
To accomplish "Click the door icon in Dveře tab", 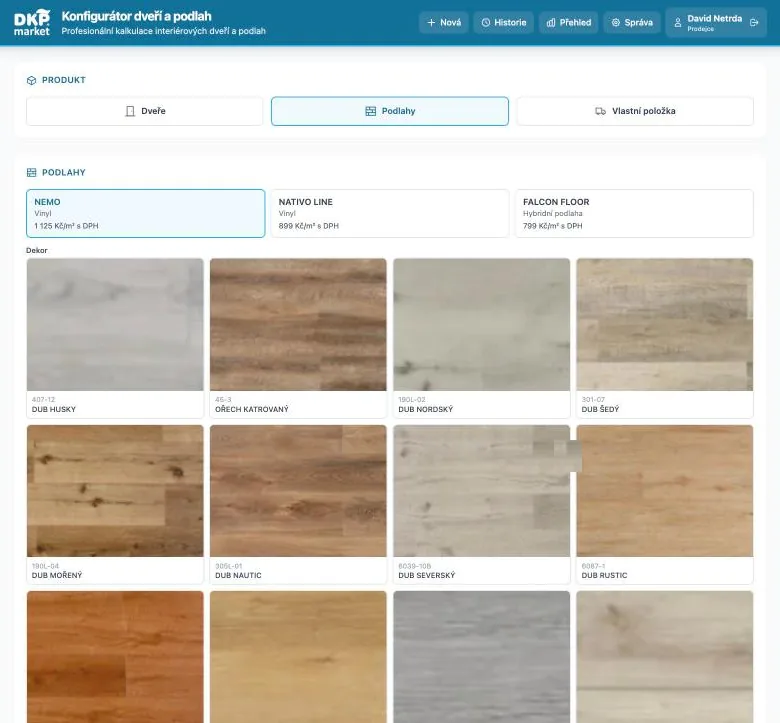I will pyautogui.click(x=130, y=111).
